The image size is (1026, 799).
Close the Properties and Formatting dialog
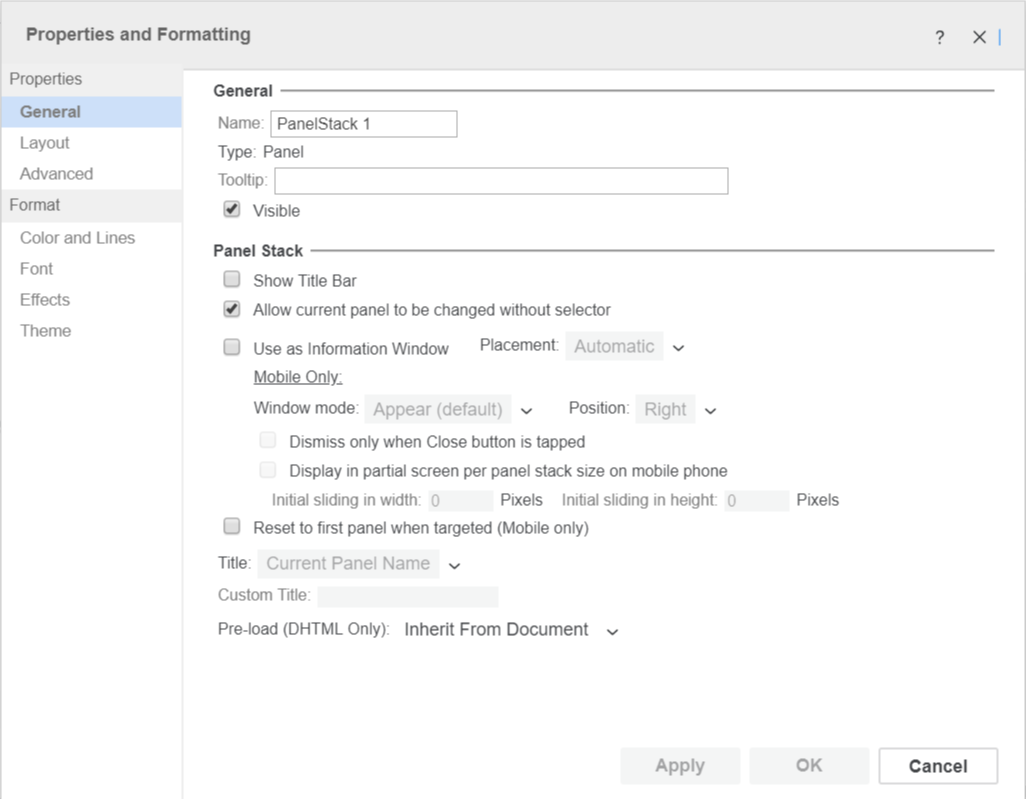coord(979,37)
